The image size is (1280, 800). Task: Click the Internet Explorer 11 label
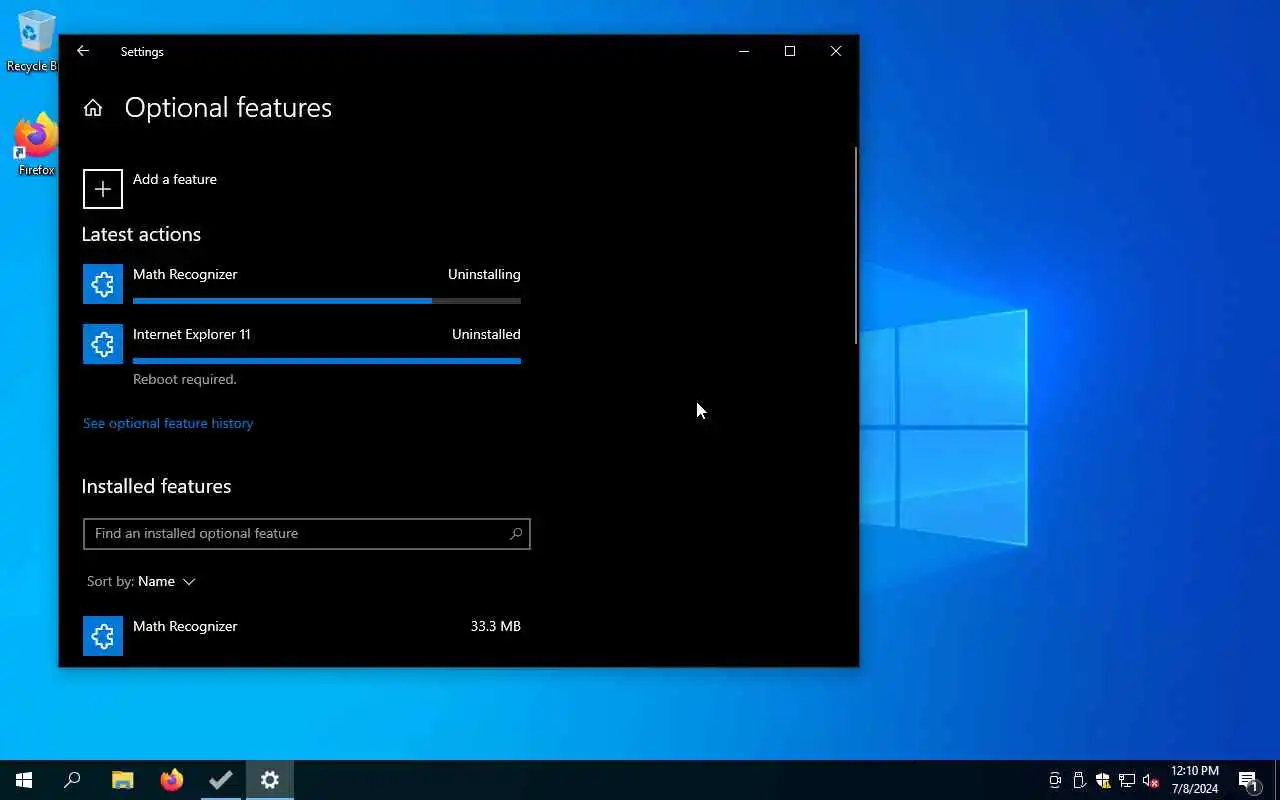coord(192,335)
